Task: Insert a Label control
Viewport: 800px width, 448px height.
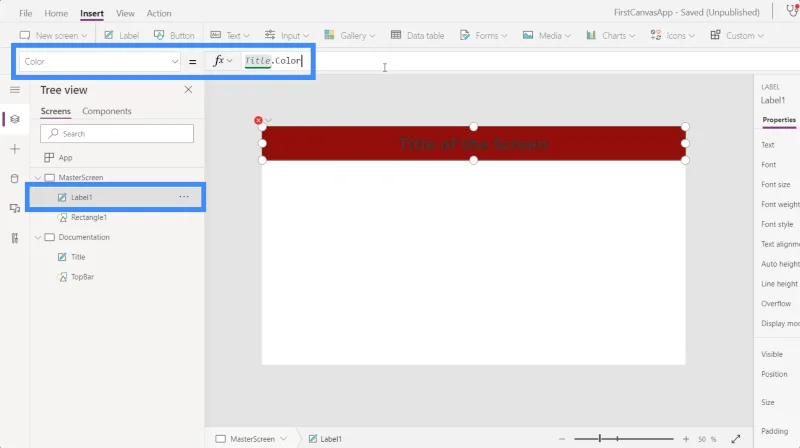Action: coord(121,35)
